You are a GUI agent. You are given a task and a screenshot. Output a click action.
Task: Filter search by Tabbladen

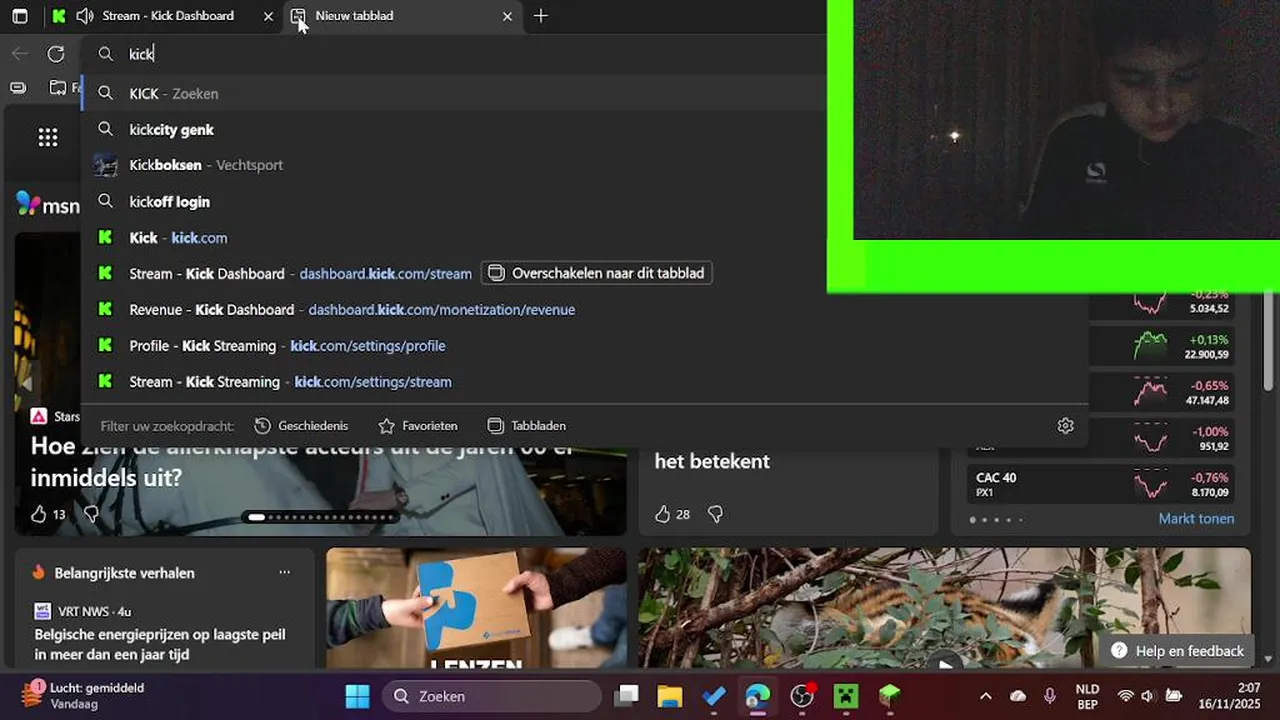tap(527, 425)
